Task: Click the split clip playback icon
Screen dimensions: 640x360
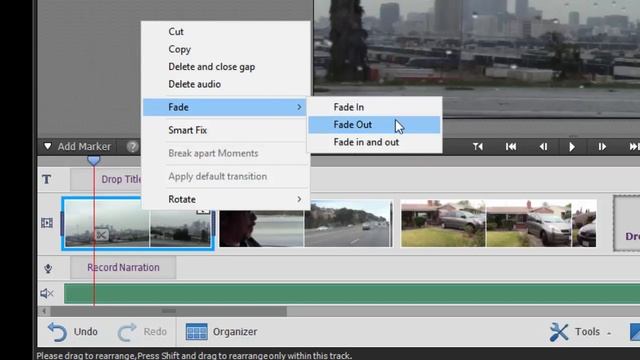Action: (478, 147)
